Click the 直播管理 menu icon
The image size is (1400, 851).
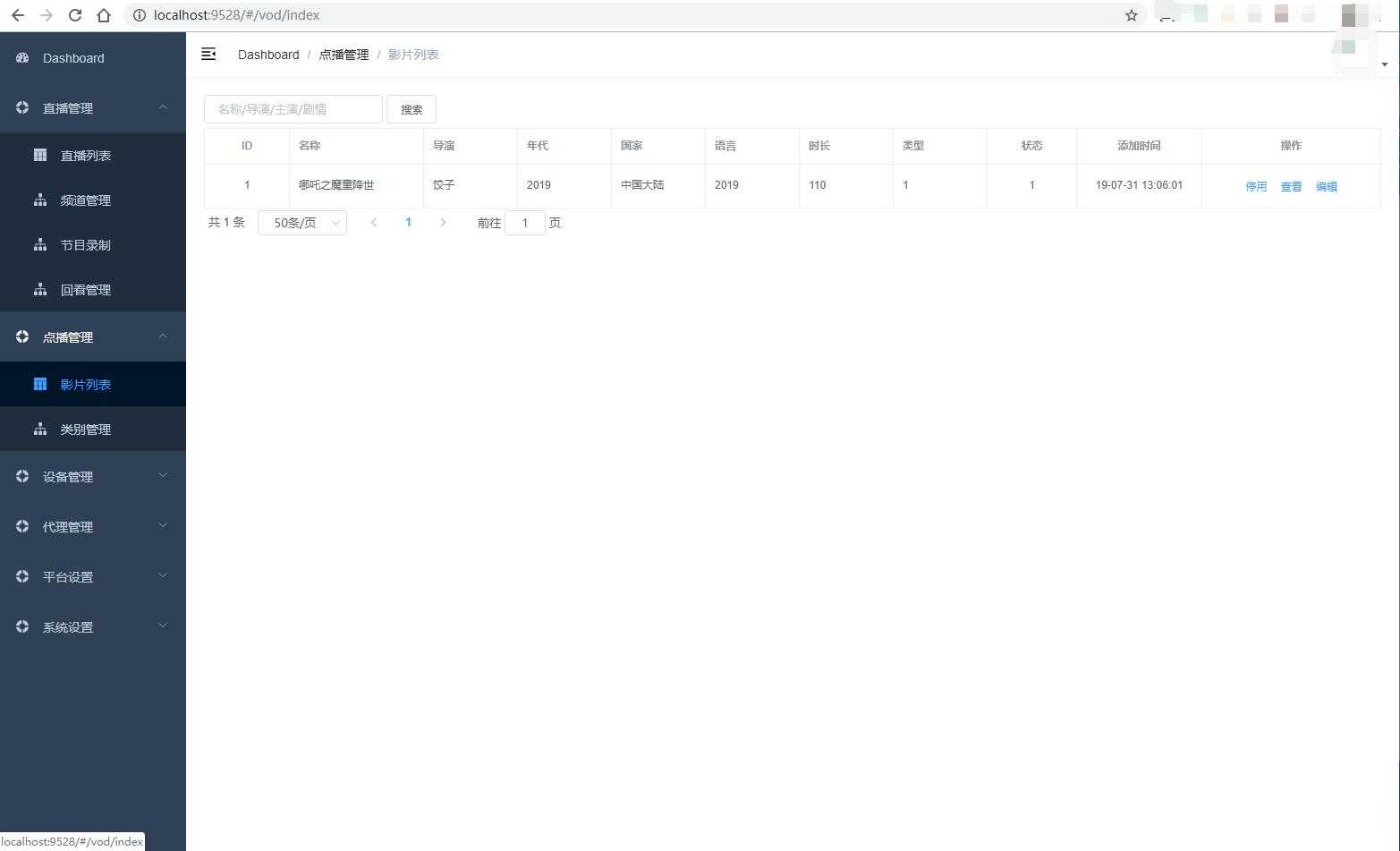[22, 108]
